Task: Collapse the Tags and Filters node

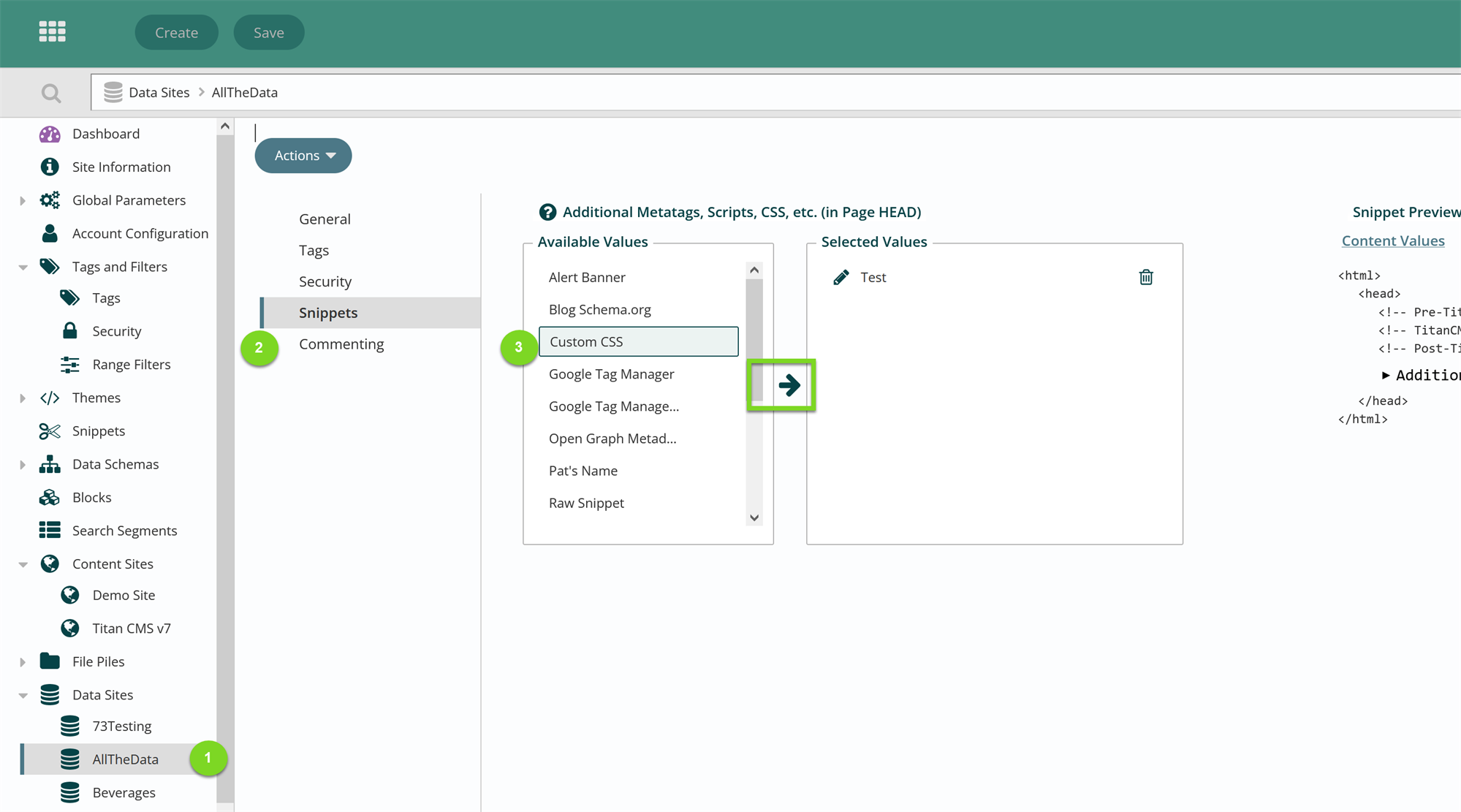Action: 23,267
